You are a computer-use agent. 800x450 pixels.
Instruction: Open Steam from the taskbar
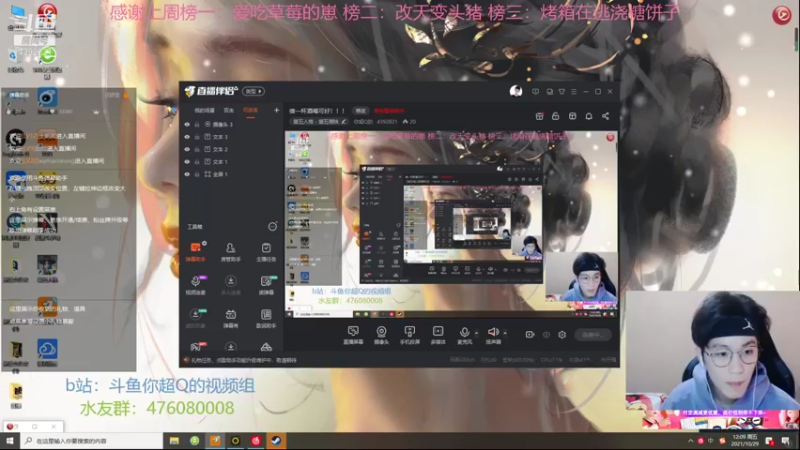pos(276,441)
